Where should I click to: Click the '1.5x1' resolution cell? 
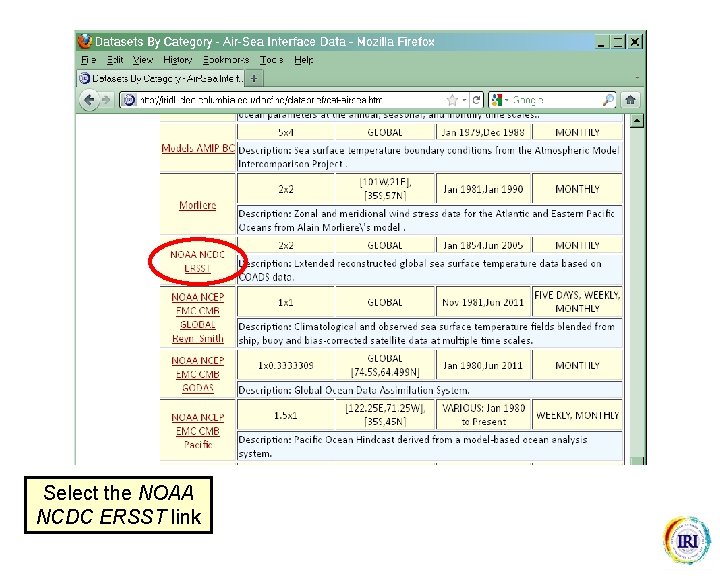[286, 415]
